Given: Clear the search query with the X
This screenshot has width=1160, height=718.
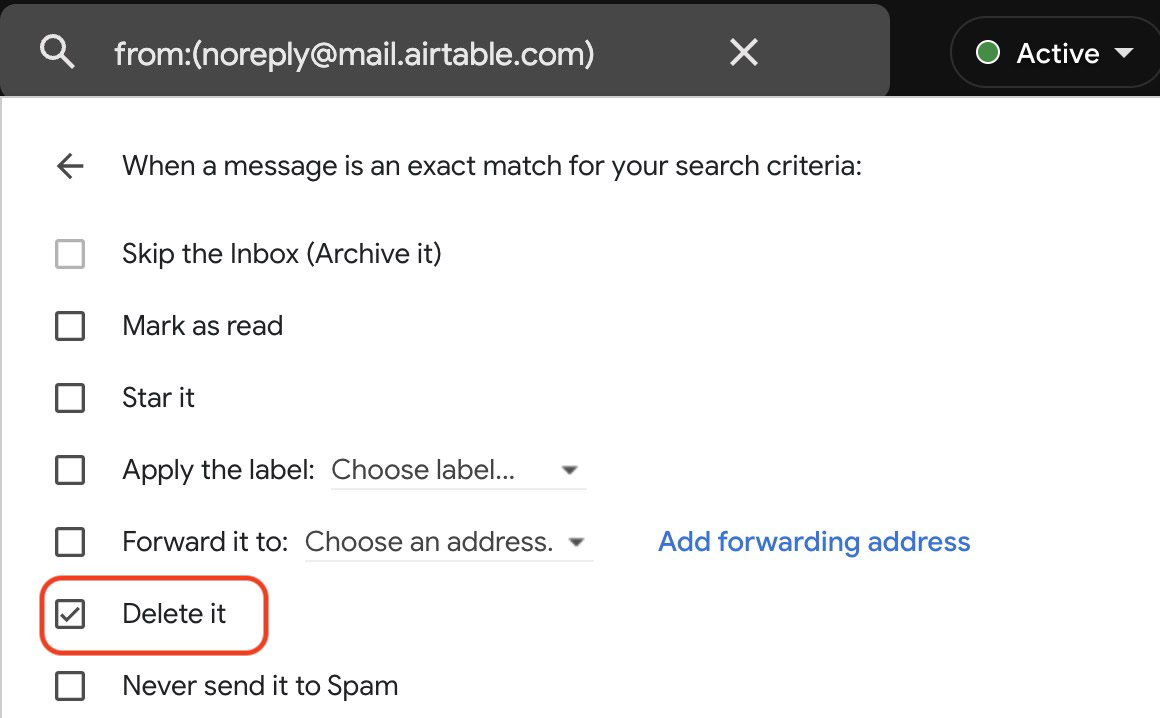Looking at the screenshot, I should click(x=744, y=53).
